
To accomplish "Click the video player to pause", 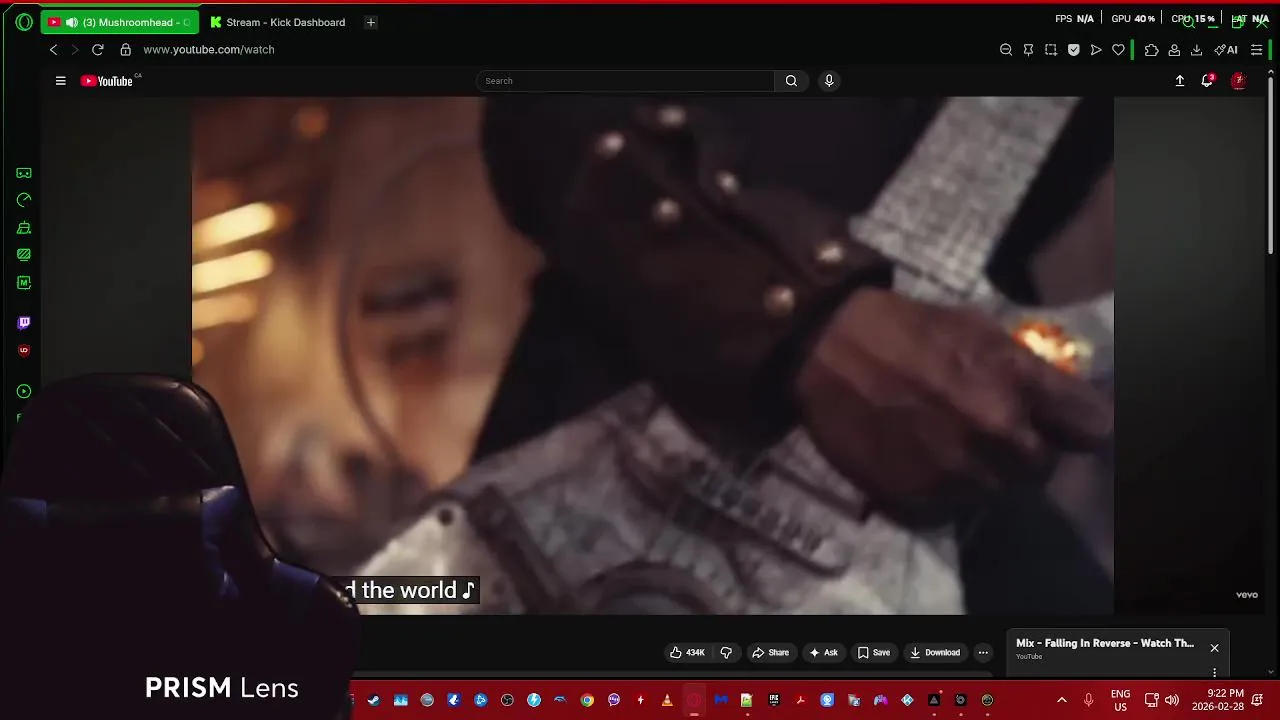I will point(652,355).
